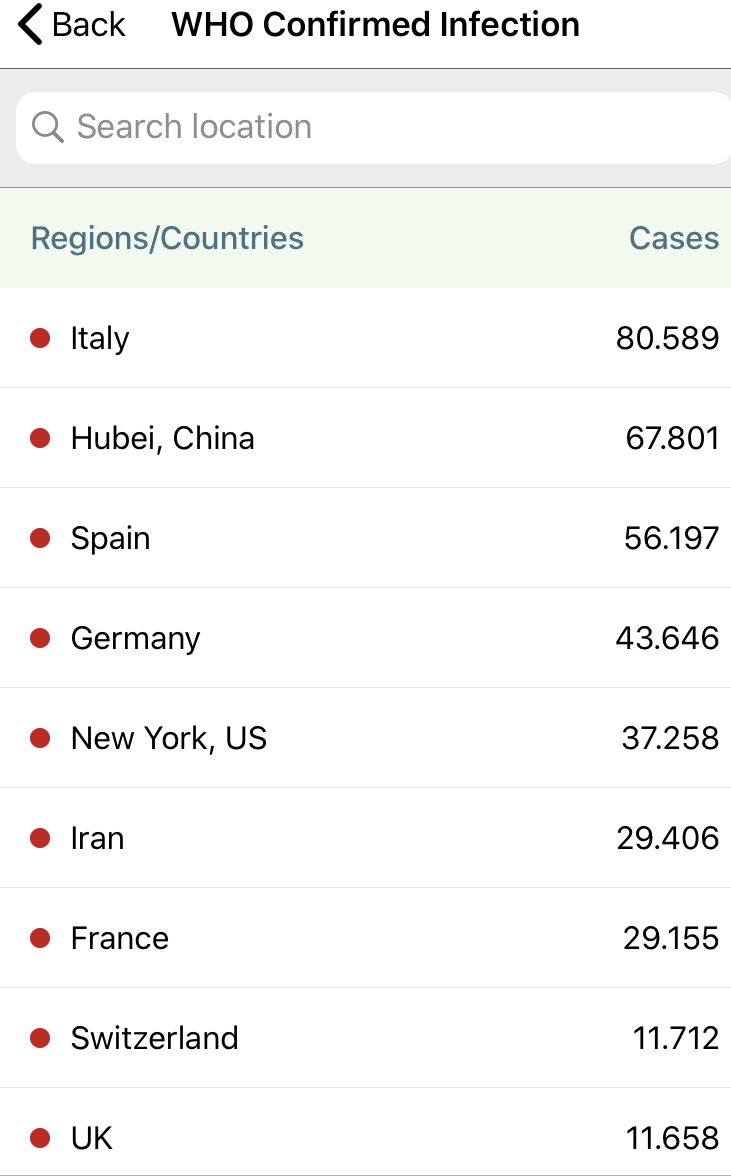The image size is (731, 1176).
Task: Open the Switzerland entry
Action: pyautogui.click(x=155, y=1038)
